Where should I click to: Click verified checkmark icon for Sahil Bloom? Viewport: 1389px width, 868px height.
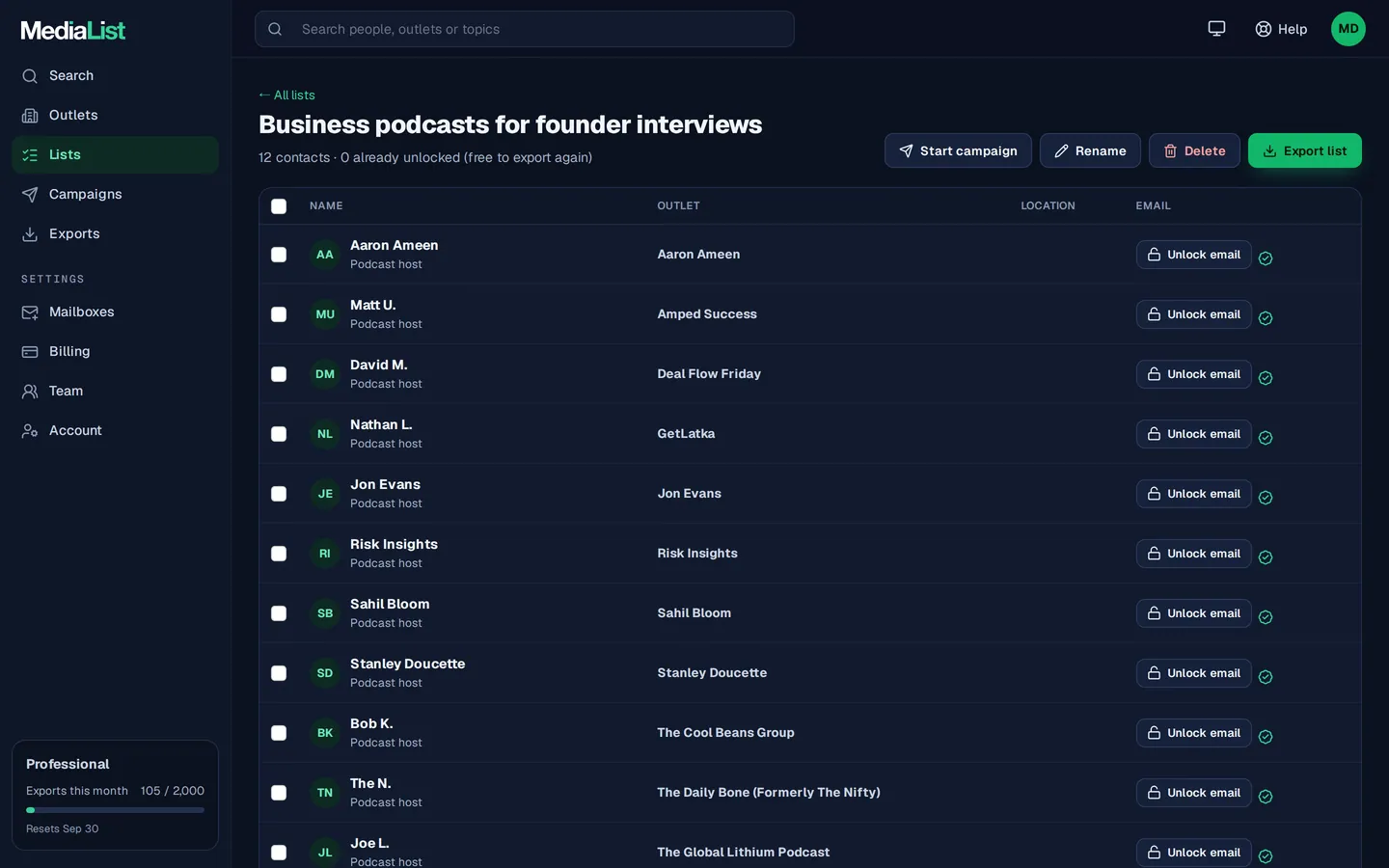[x=1266, y=617]
